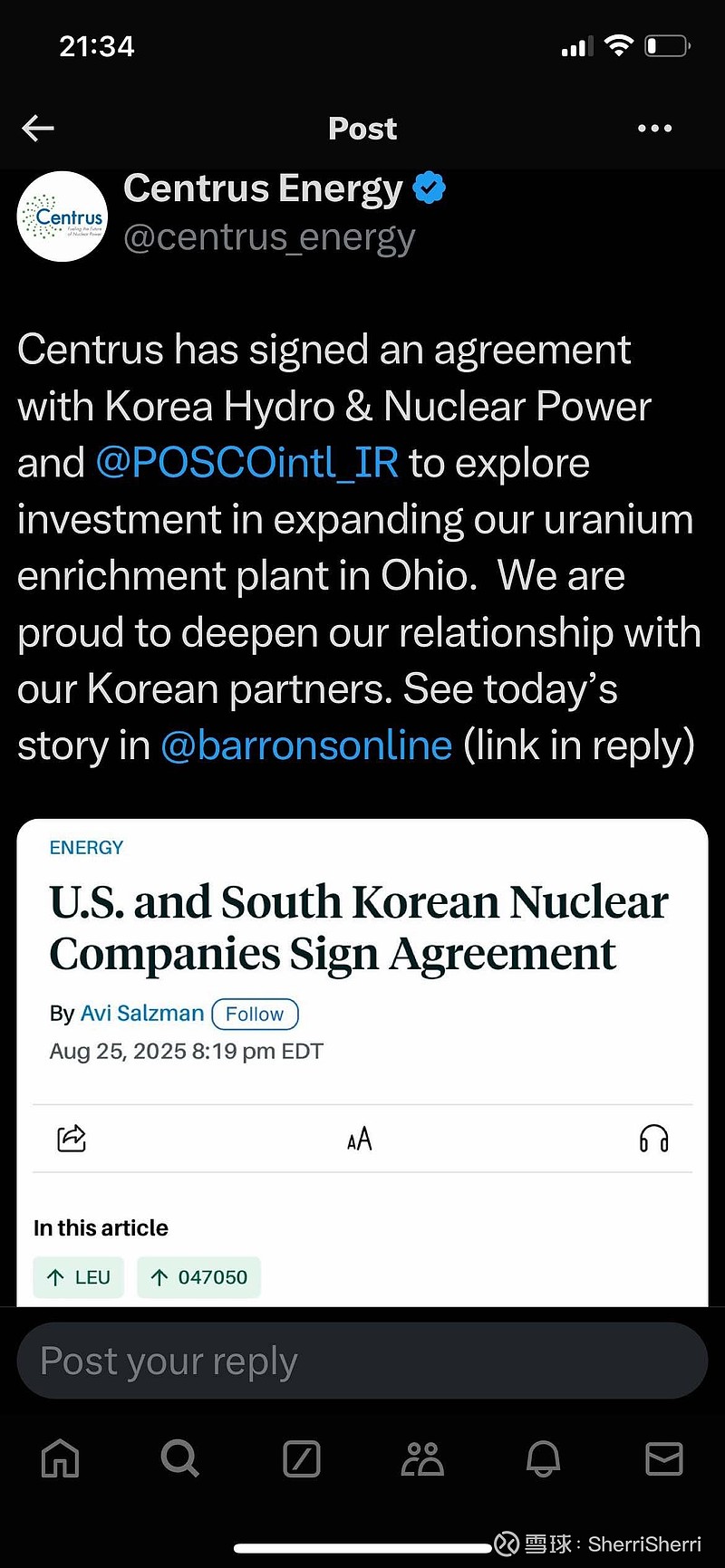Go to the Home tab
725x1568 pixels.
pos(61,1458)
